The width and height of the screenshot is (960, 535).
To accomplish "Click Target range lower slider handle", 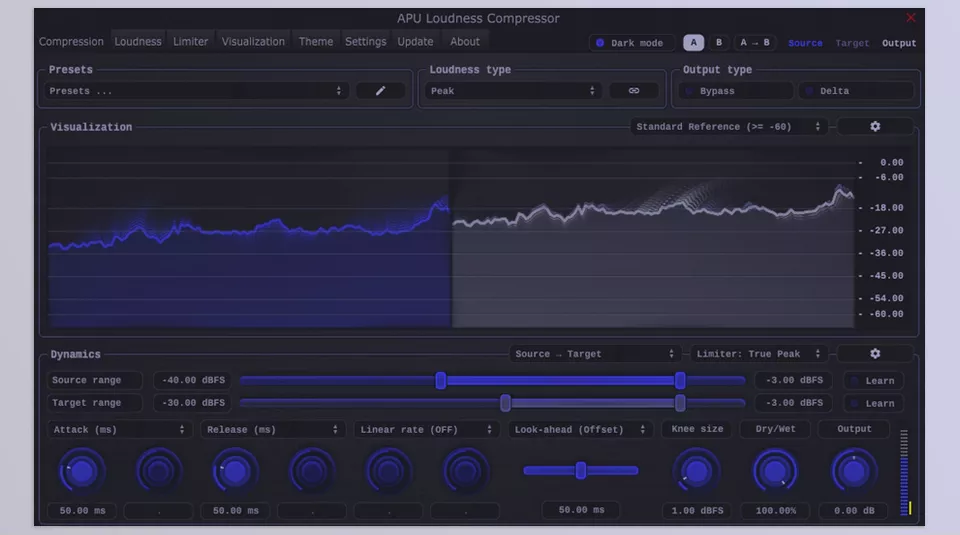I will 505,403.
